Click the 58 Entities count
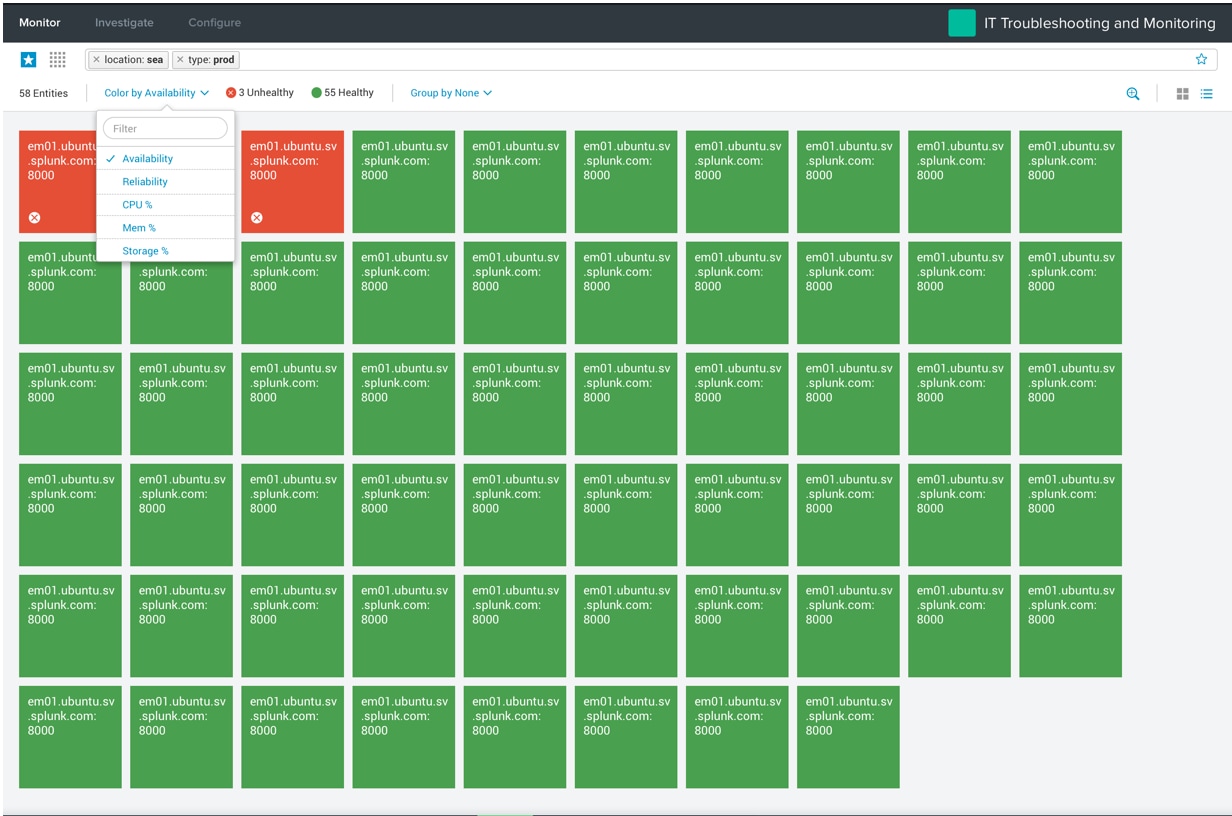Screen dimensions: 1232x816 44,93
